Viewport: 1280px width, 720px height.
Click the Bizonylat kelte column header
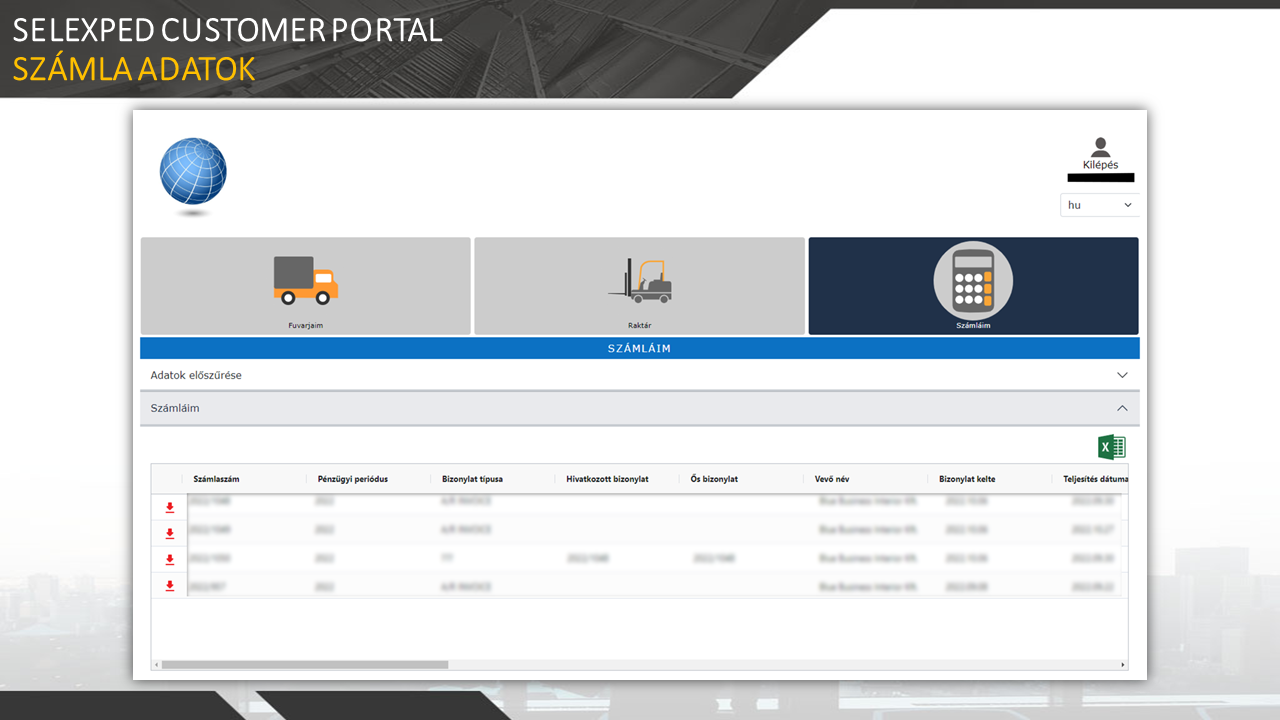tap(967, 479)
